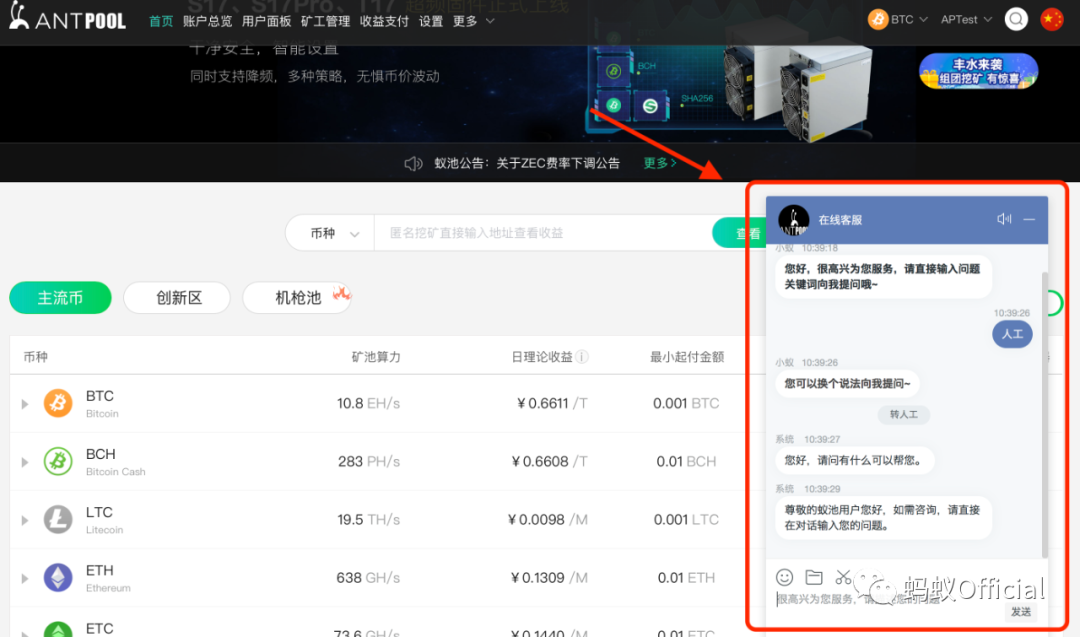Open 设置 in navigation
This screenshot has height=637, width=1080.
(x=431, y=21)
